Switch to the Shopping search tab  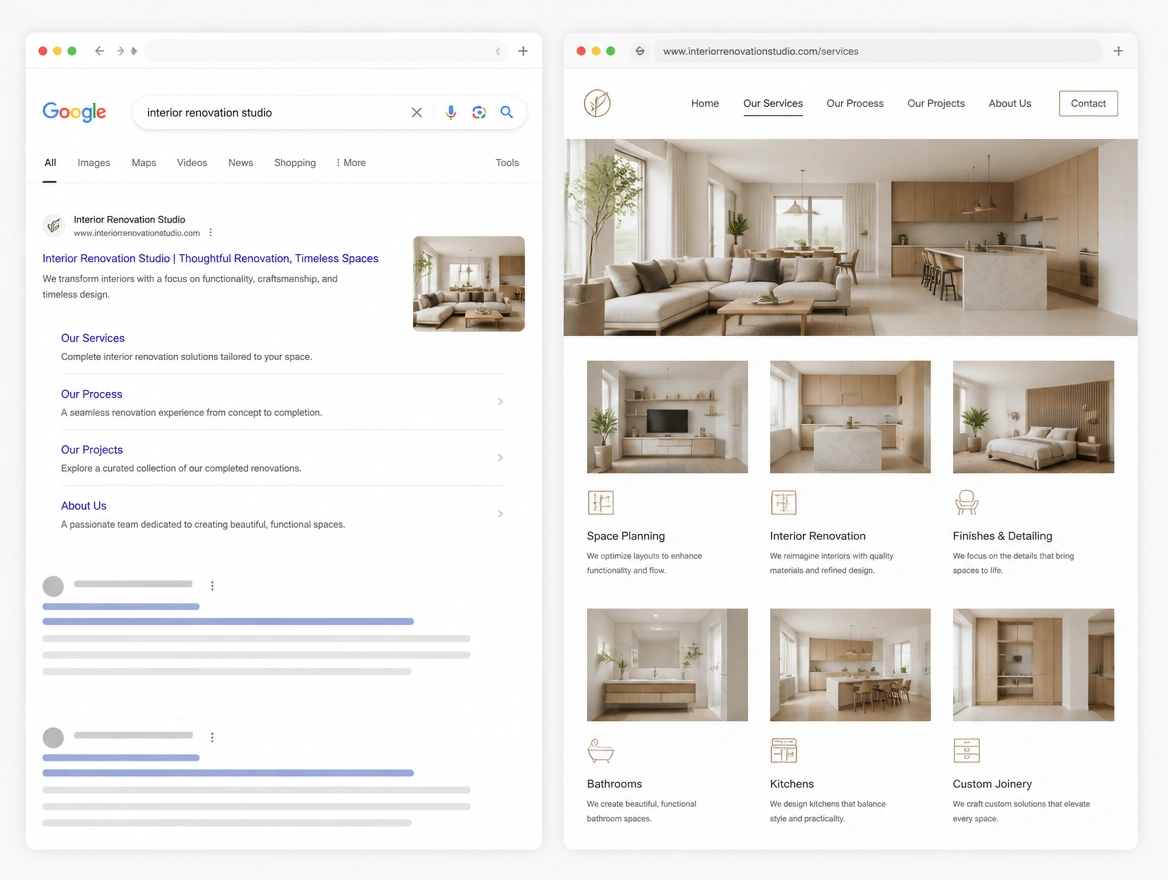point(295,162)
